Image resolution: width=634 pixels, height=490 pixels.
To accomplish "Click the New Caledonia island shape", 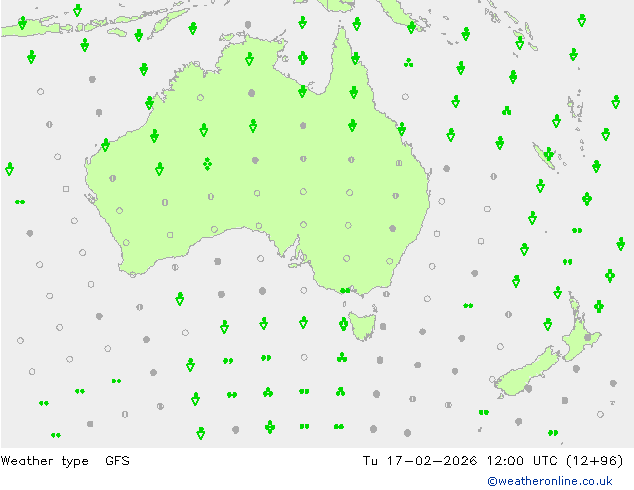I will 546,158.
